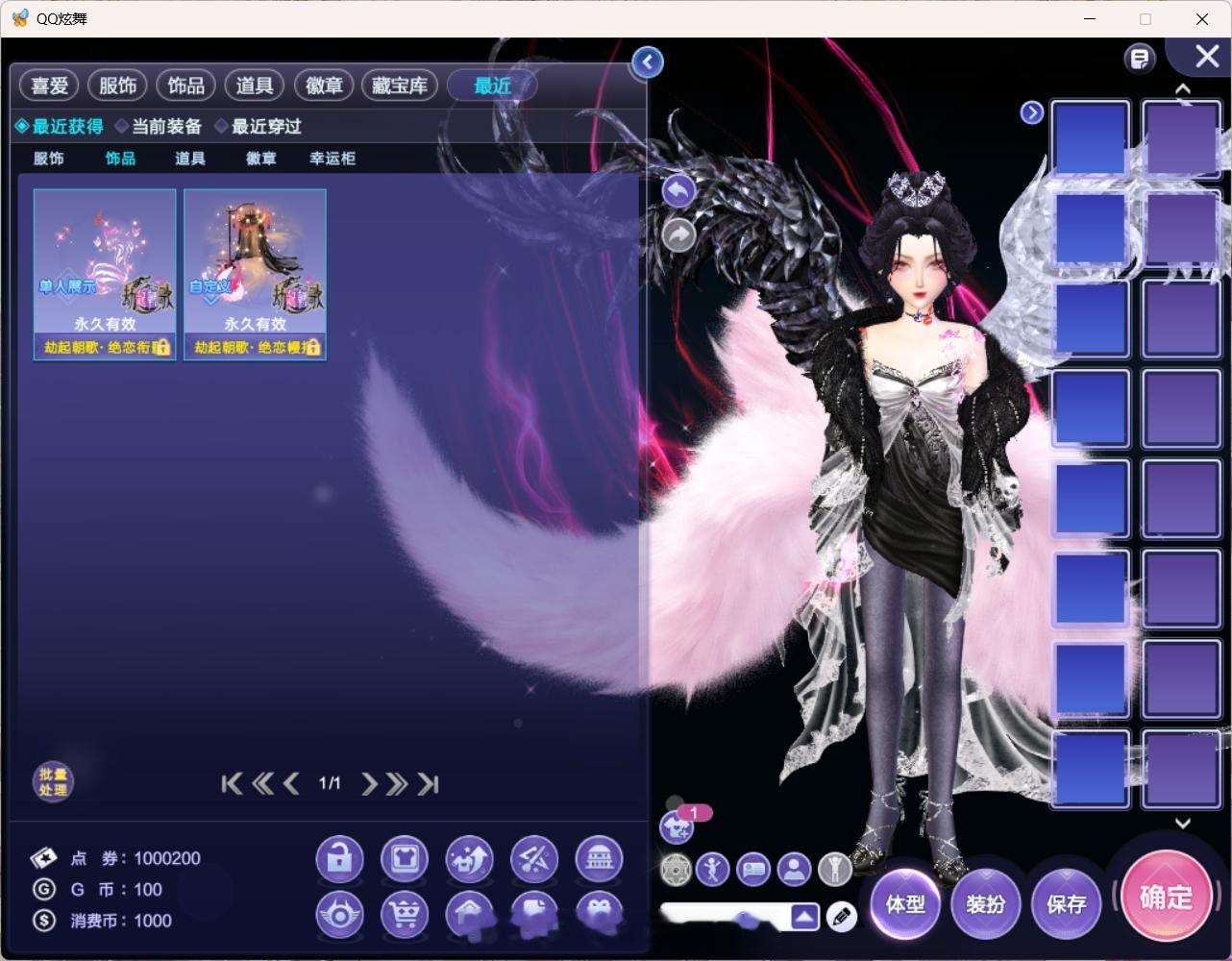Click the portrait avatar icon

(x=794, y=870)
